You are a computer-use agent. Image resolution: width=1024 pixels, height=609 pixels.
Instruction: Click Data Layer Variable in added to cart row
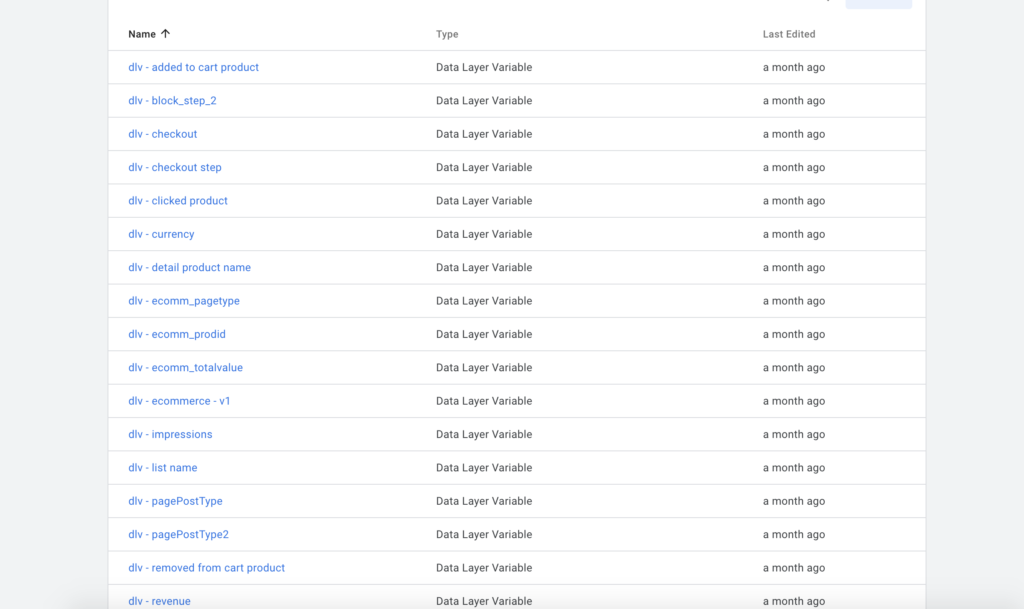coord(484,67)
